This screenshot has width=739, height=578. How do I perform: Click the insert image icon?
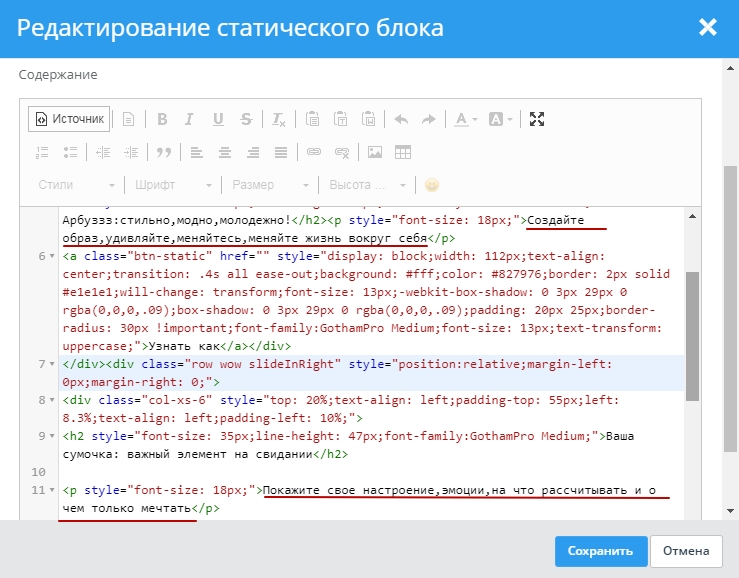point(375,152)
